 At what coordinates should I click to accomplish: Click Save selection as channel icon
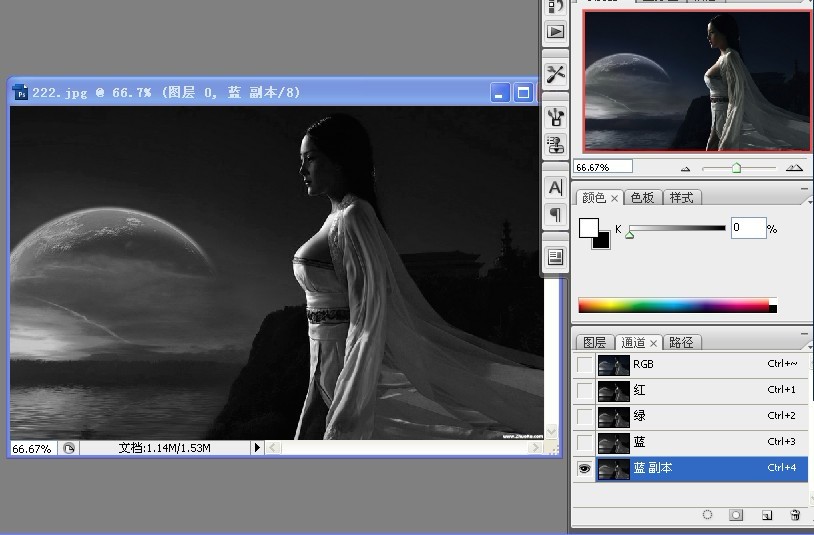[x=735, y=515]
